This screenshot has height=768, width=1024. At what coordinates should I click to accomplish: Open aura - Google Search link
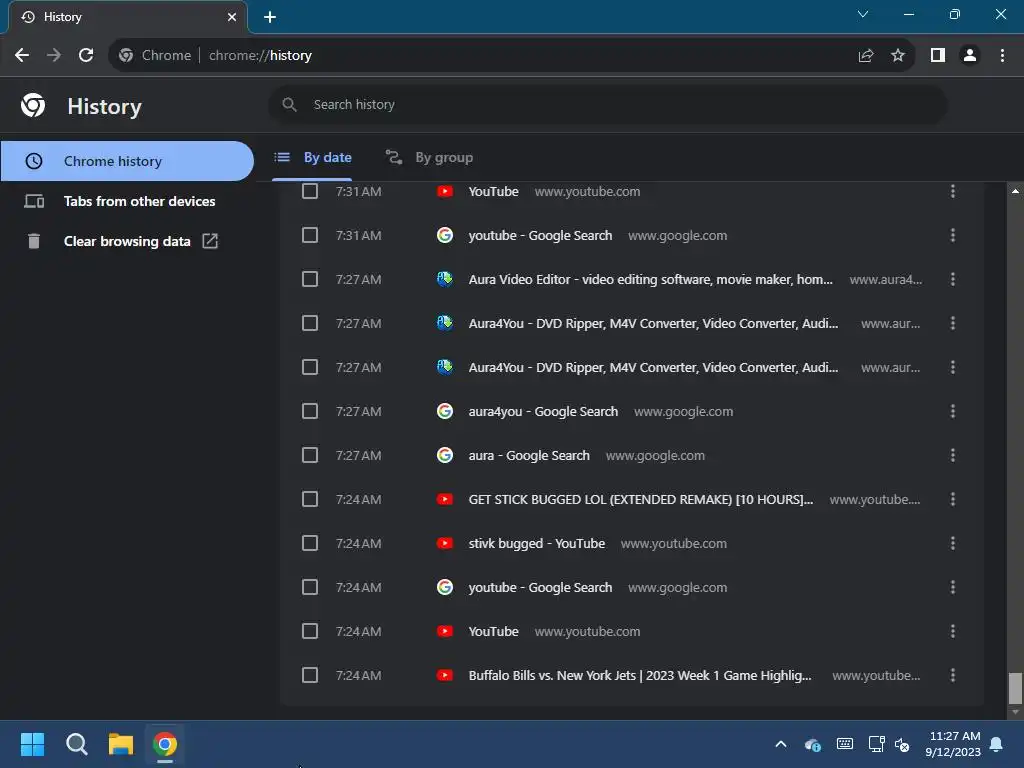(529, 455)
